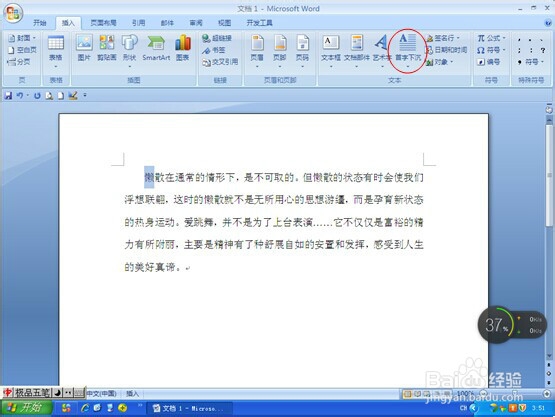Screen dimensions: 555x417
Task: Open Word help with question icon
Action: tap(548, 23)
